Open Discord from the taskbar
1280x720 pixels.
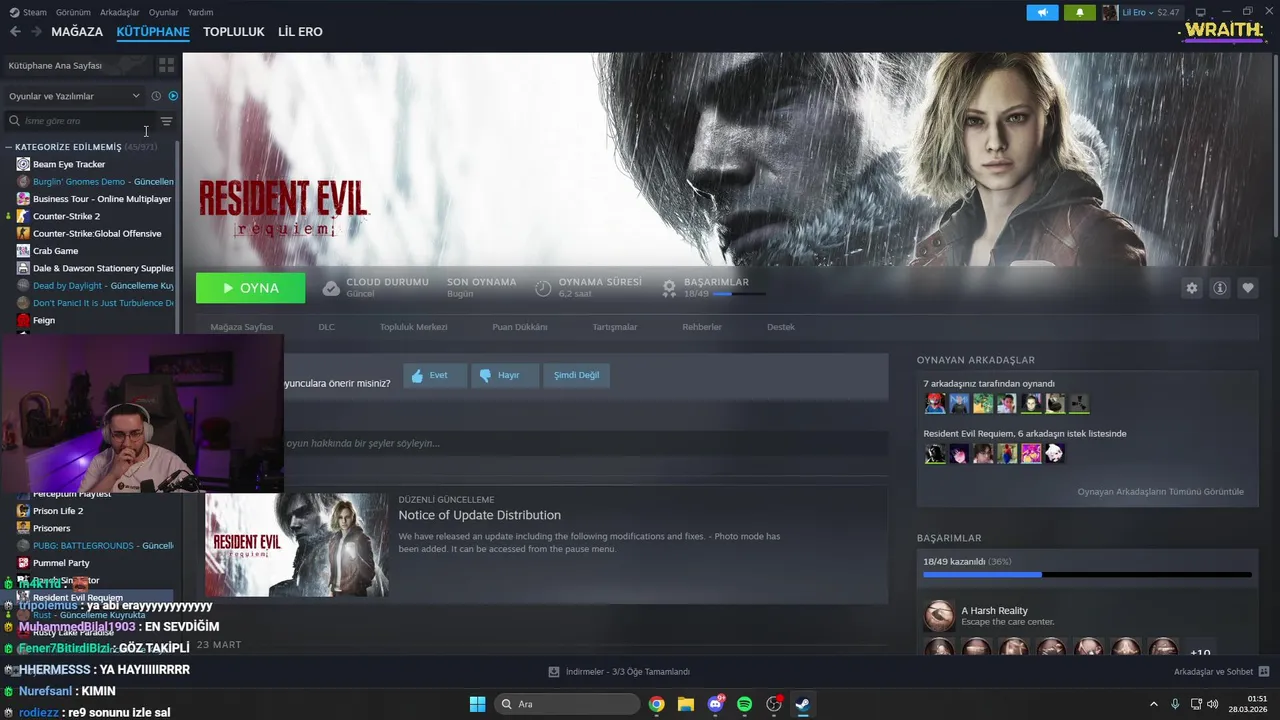(x=715, y=704)
